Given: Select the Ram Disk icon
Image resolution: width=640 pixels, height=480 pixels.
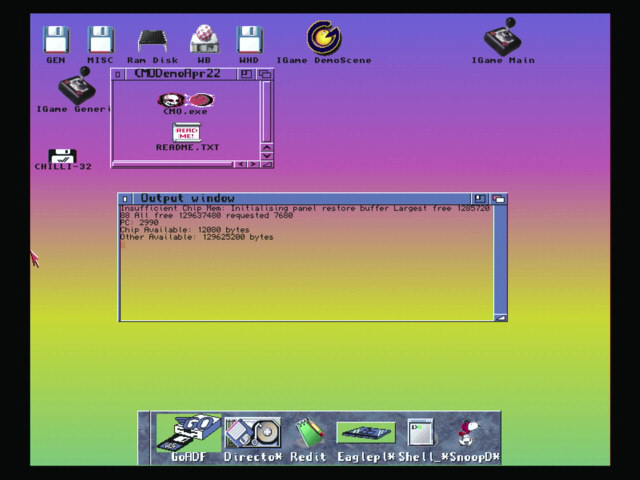Looking at the screenshot, I should (x=153, y=41).
